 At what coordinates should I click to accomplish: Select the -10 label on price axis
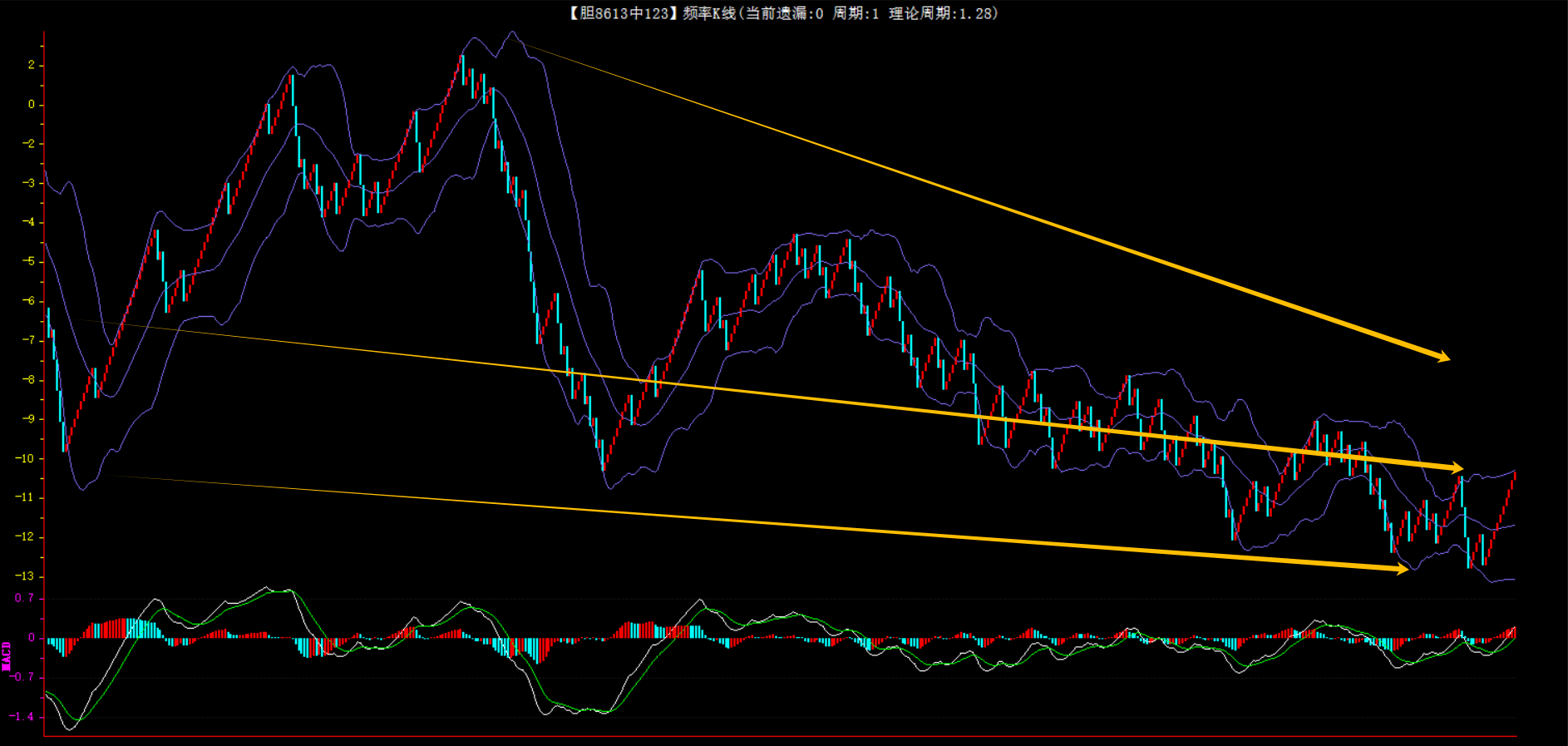[x=25, y=458]
